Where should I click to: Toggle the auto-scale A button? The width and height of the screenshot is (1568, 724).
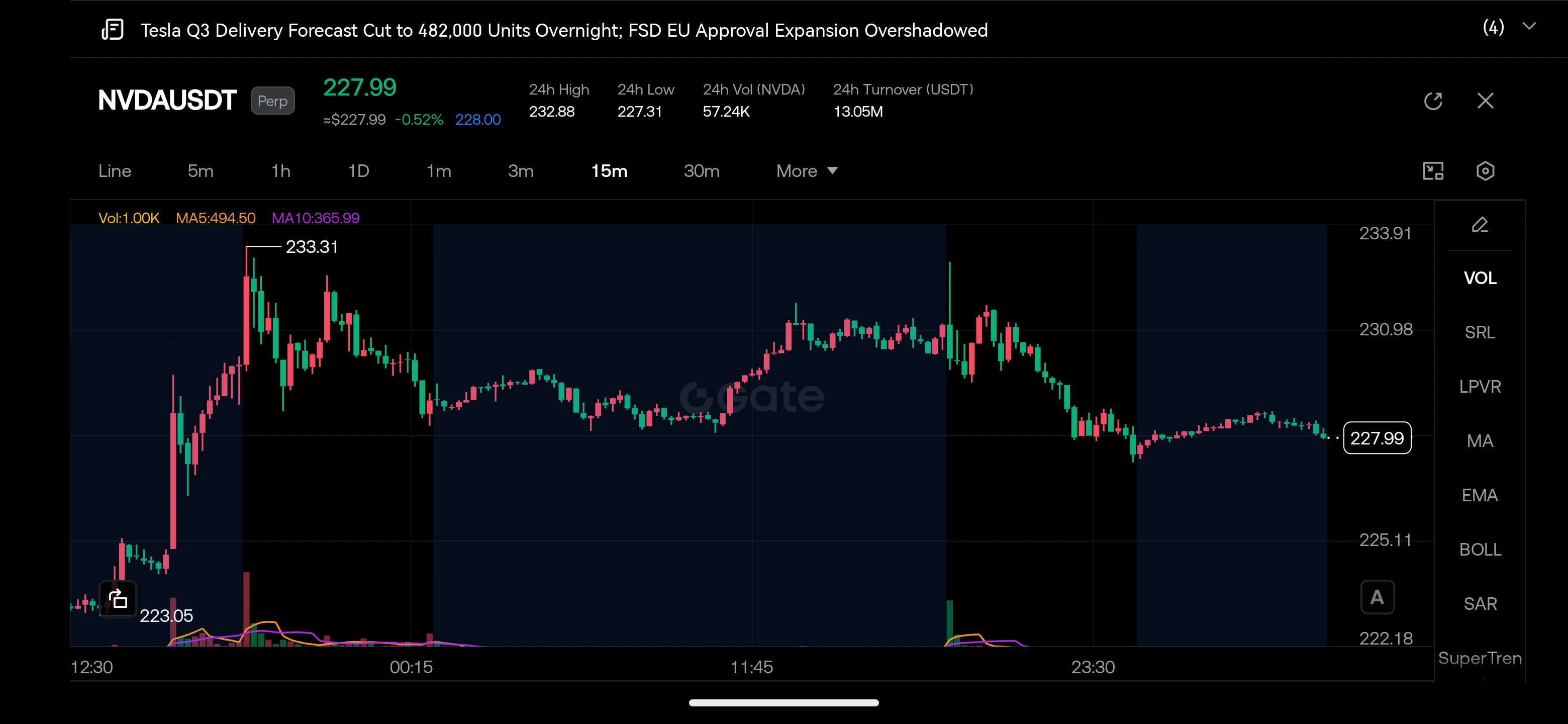[x=1377, y=597]
